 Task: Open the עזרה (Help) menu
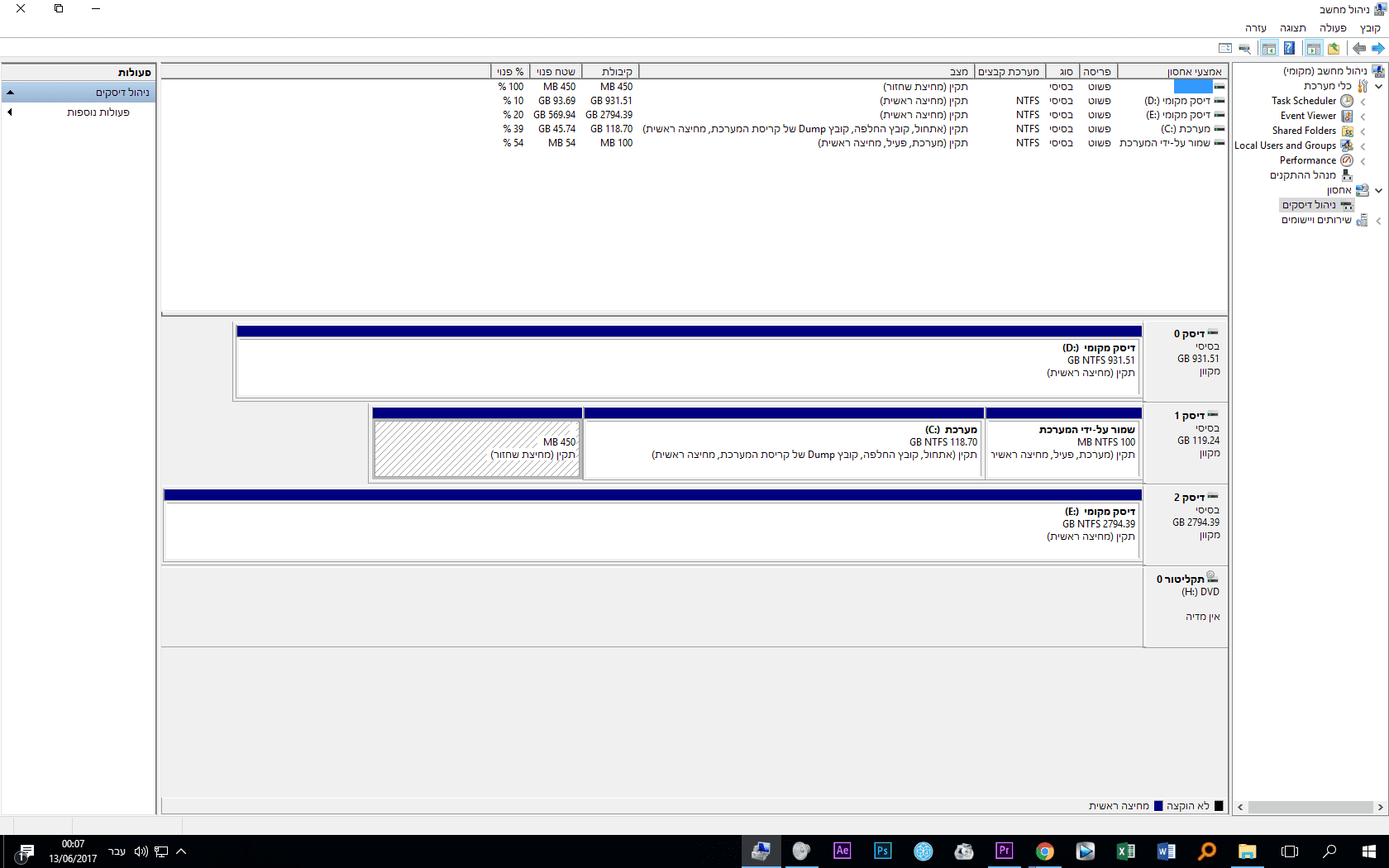click(1256, 28)
